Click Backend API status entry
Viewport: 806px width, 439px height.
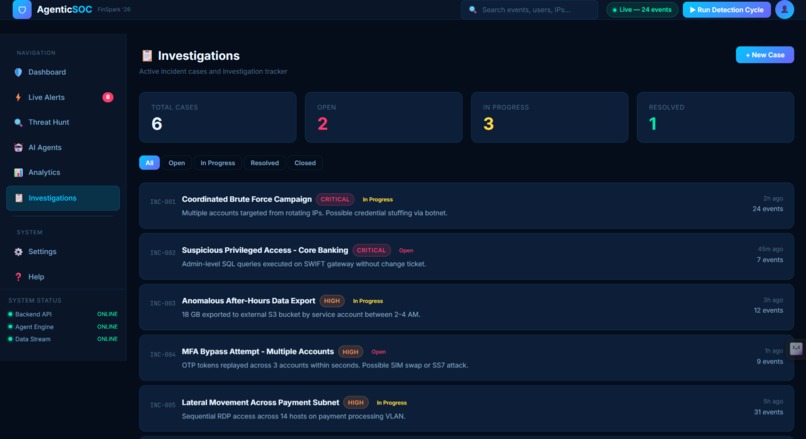(x=63, y=314)
